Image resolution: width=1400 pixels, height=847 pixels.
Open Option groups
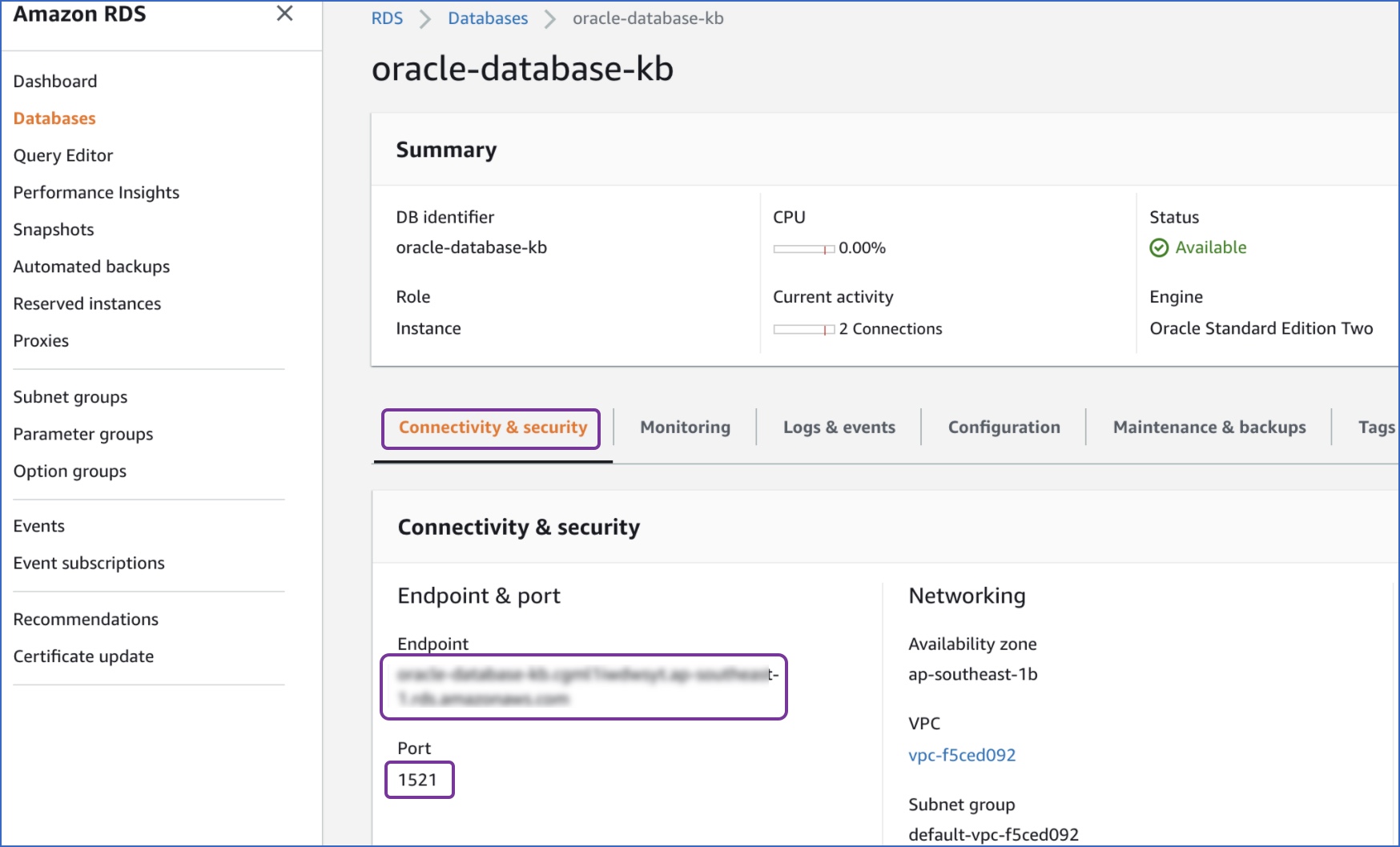[x=70, y=471]
